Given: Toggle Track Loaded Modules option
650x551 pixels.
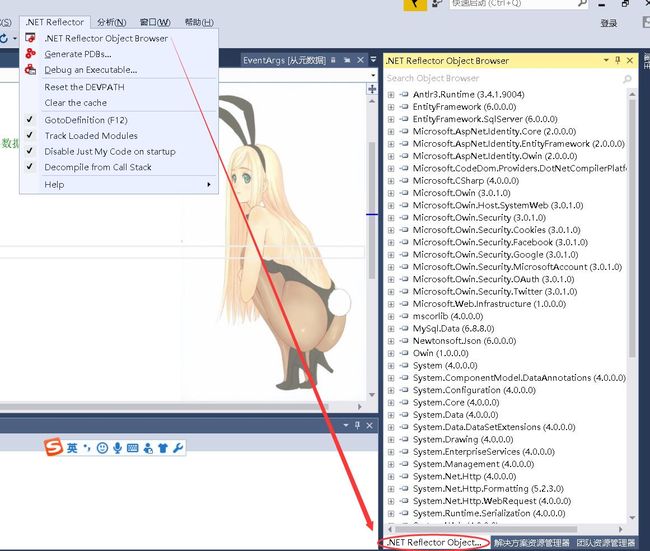Looking at the screenshot, I should (x=91, y=136).
